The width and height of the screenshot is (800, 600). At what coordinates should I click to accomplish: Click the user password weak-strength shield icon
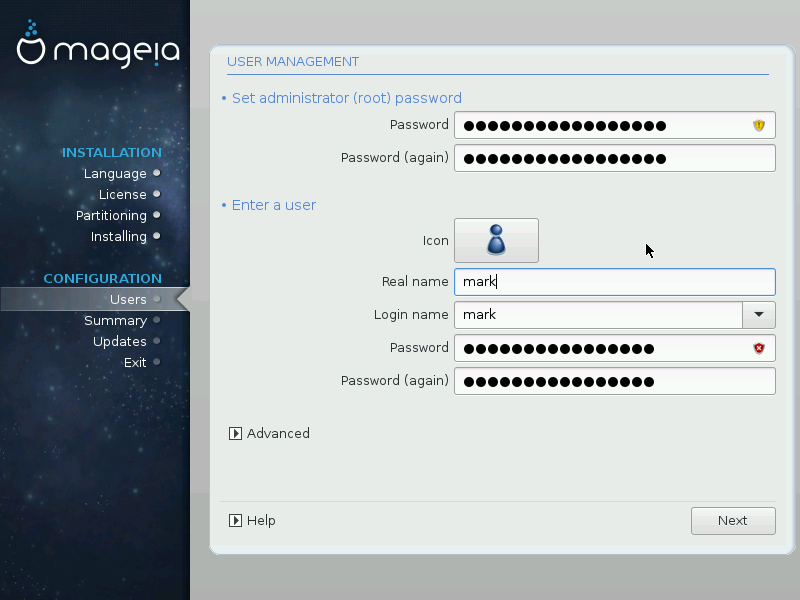click(x=759, y=348)
